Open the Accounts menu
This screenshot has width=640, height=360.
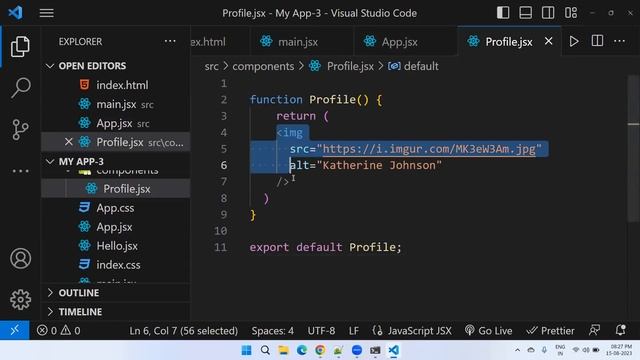point(20,258)
